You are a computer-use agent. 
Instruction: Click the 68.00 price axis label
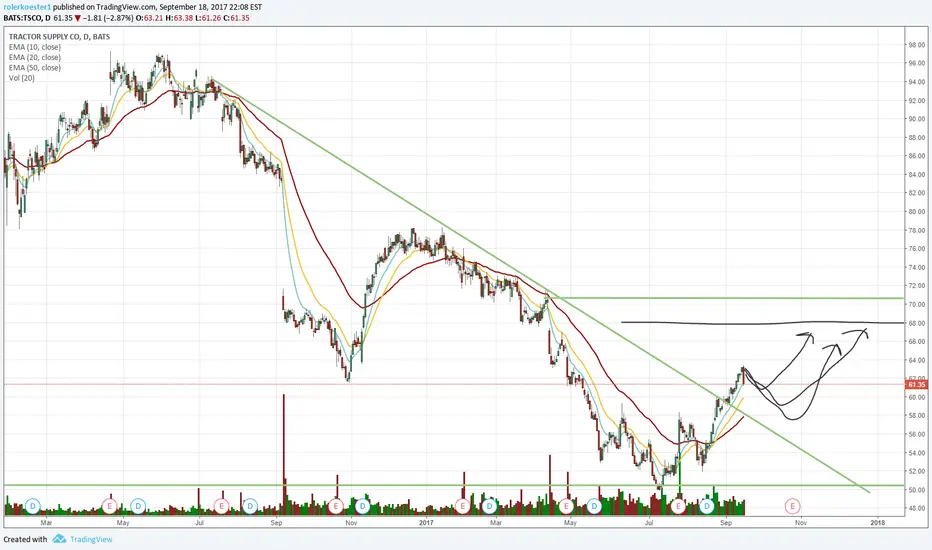(x=916, y=323)
